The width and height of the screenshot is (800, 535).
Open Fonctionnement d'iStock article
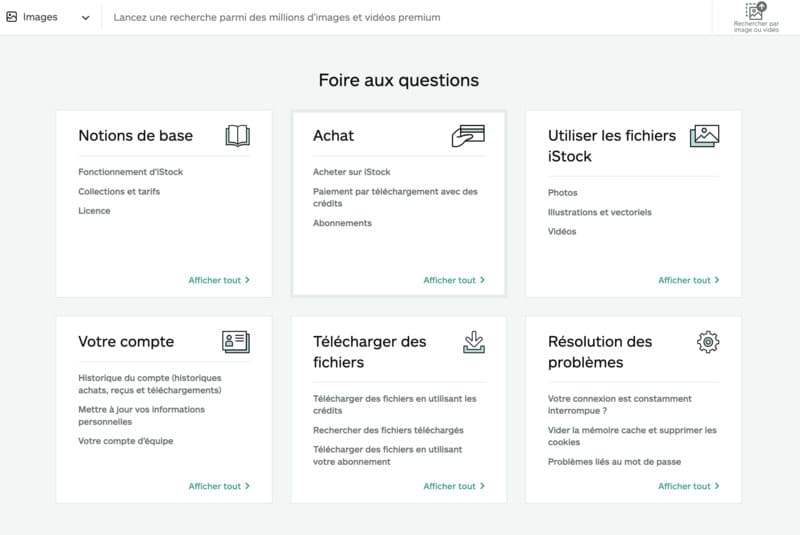(x=131, y=172)
